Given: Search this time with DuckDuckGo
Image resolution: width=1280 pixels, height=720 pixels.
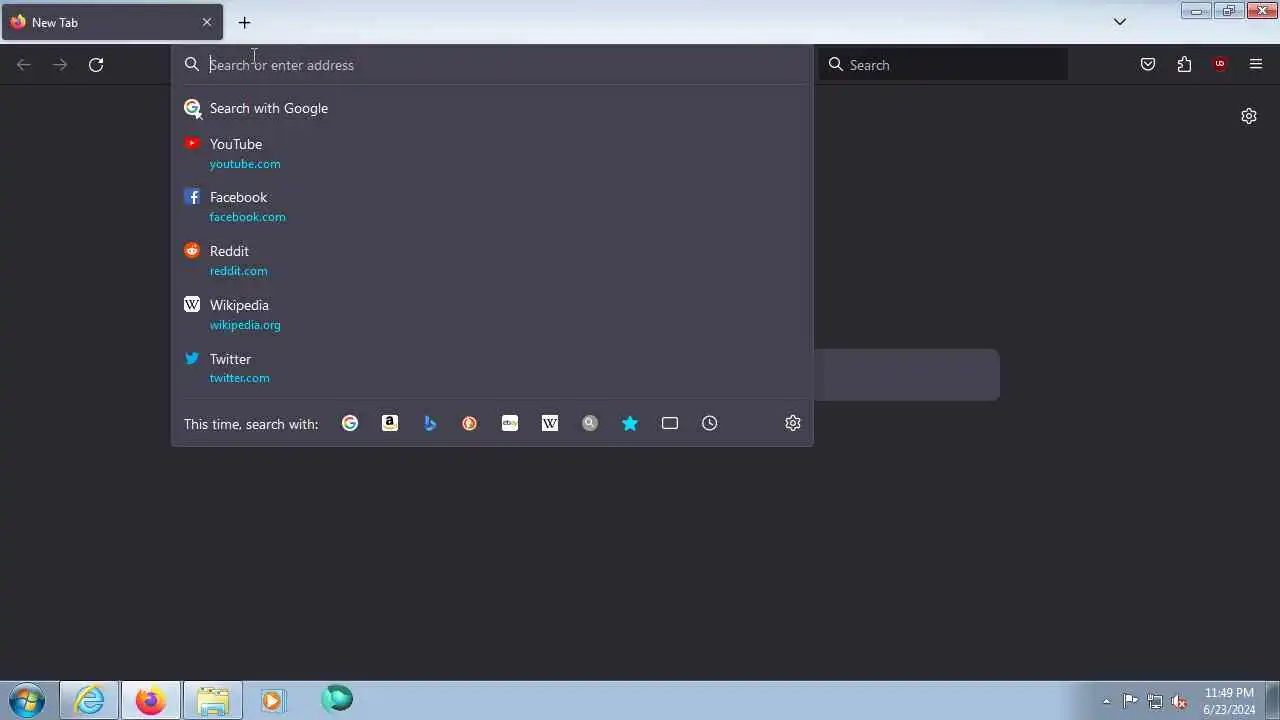Looking at the screenshot, I should pos(470,423).
